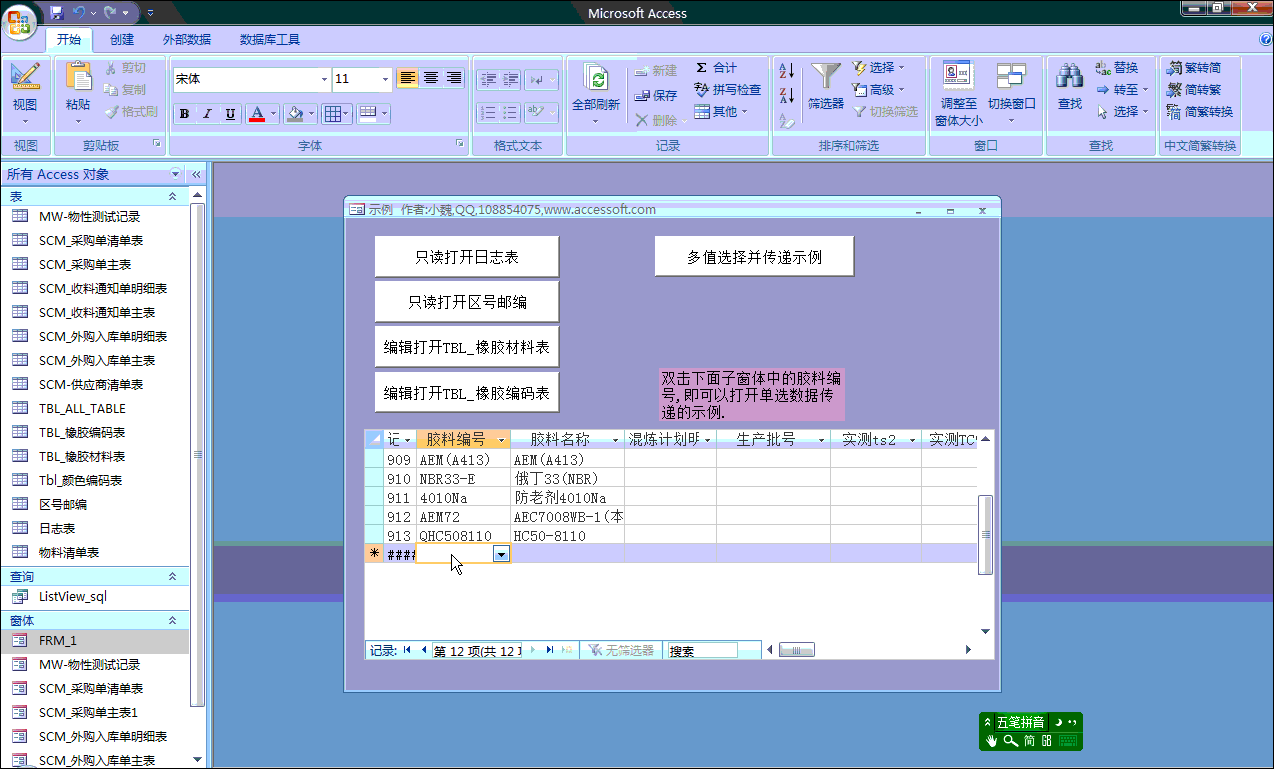The height and width of the screenshot is (769, 1274).
Task: Sort descending Z to A
Action: 786,96
